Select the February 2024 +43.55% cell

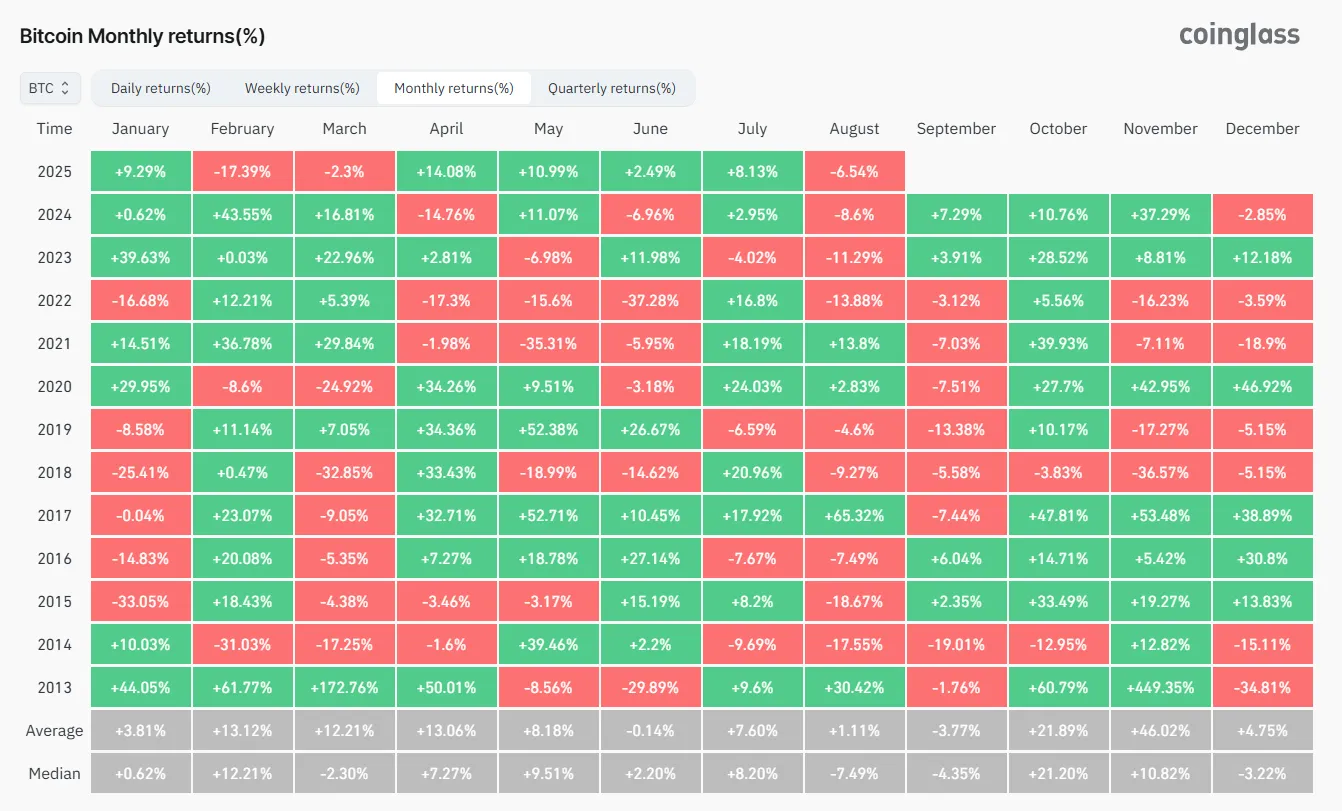(242, 214)
